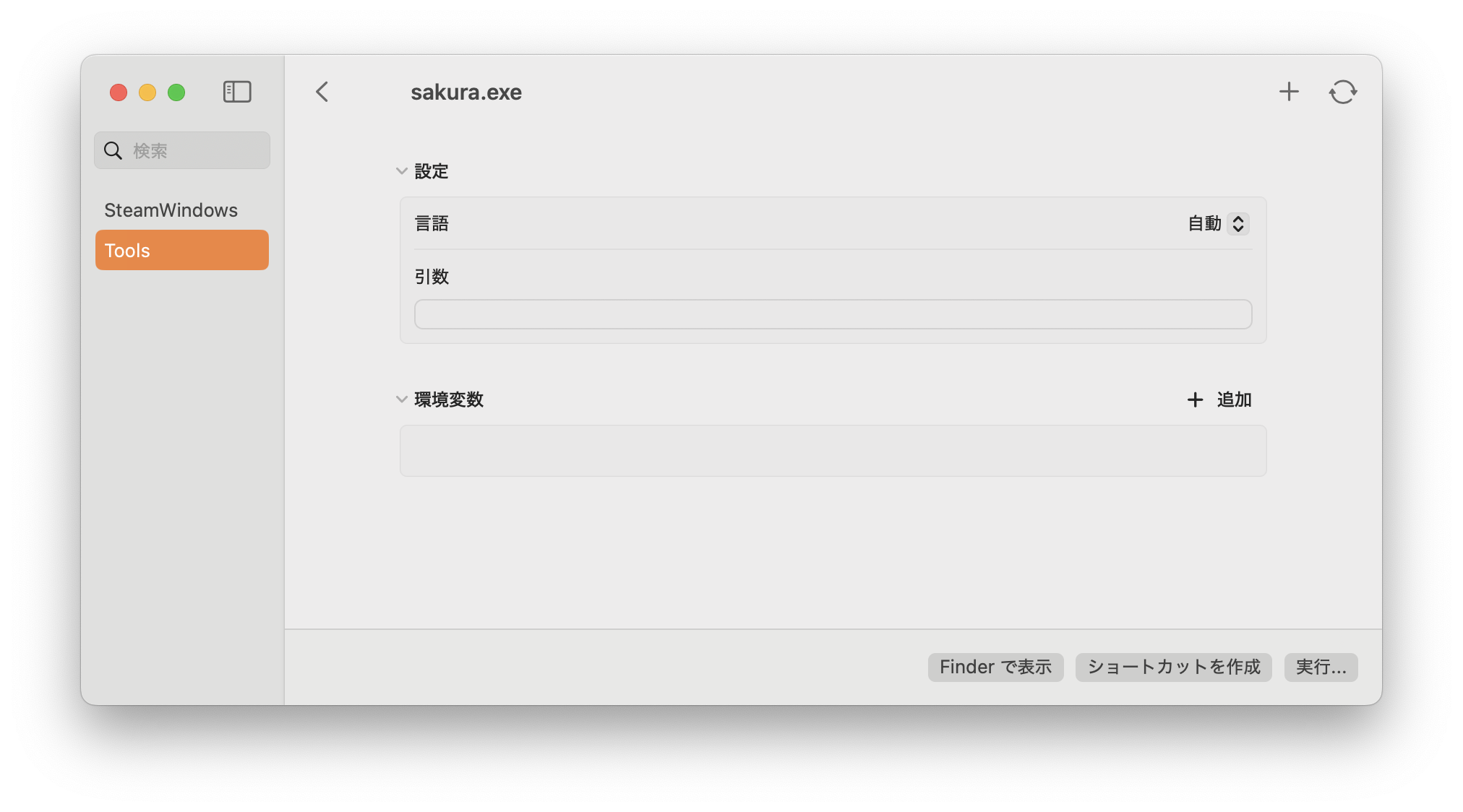The width and height of the screenshot is (1463, 812).
Task: Click the refresh circular arrows icon
Action: (1343, 92)
